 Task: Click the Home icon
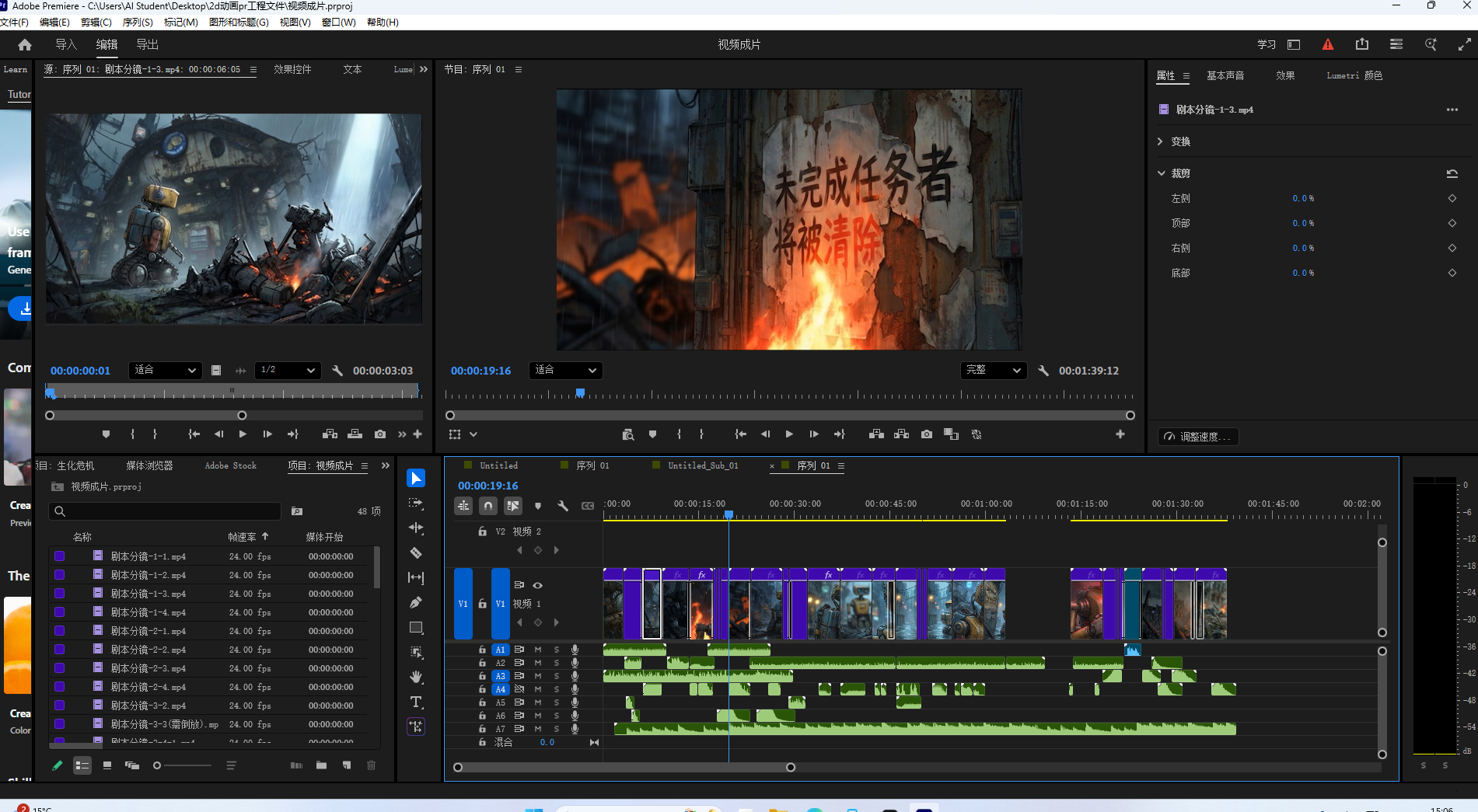(x=25, y=45)
